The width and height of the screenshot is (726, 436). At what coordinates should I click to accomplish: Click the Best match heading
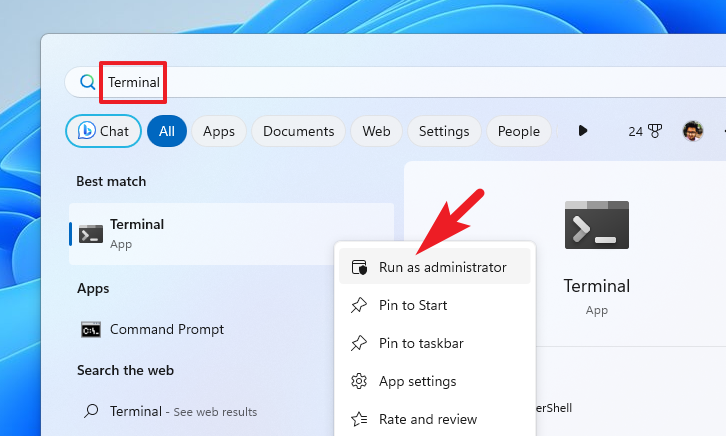[x=111, y=181]
